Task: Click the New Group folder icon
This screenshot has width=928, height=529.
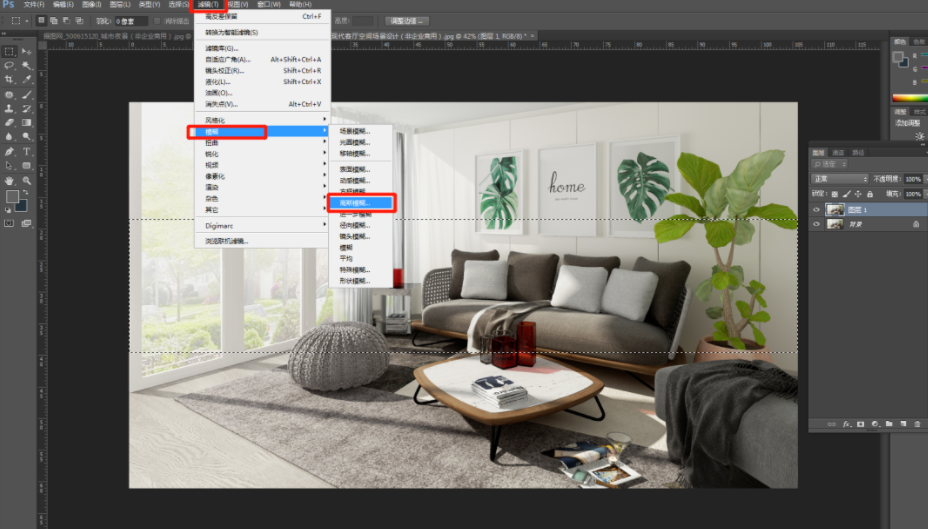Action: click(x=889, y=424)
